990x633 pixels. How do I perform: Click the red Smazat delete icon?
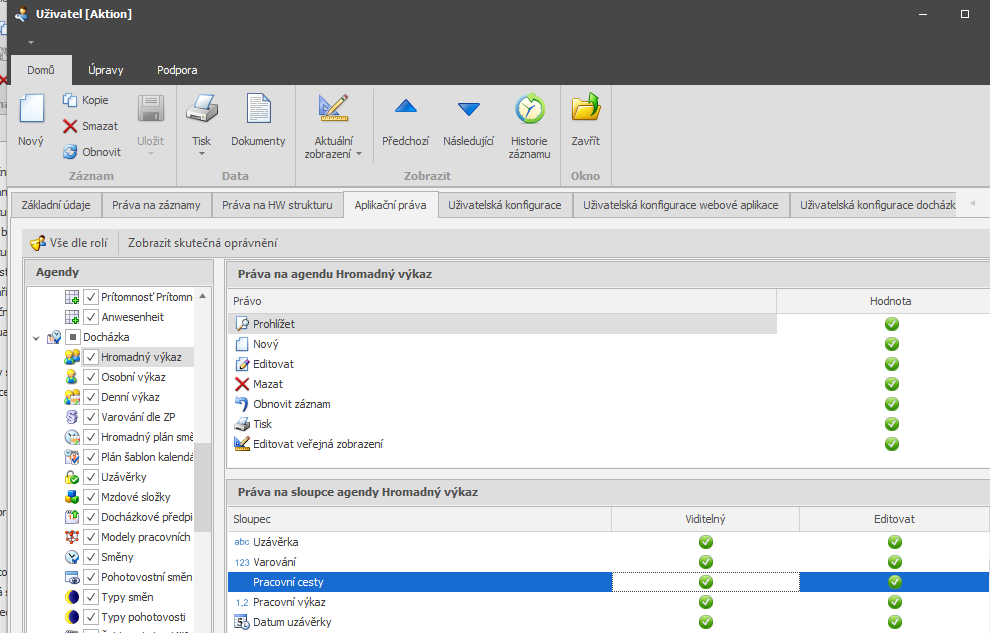(x=69, y=126)
